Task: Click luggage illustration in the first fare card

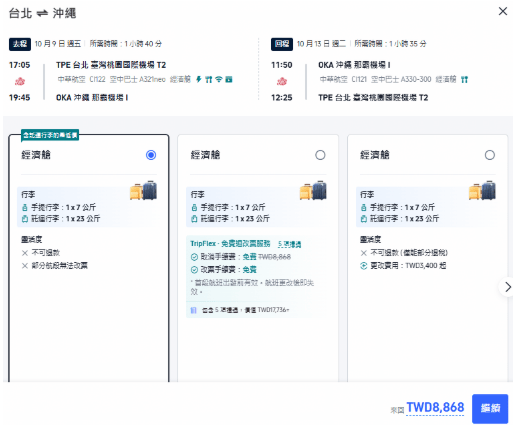Action: point(143,190)
